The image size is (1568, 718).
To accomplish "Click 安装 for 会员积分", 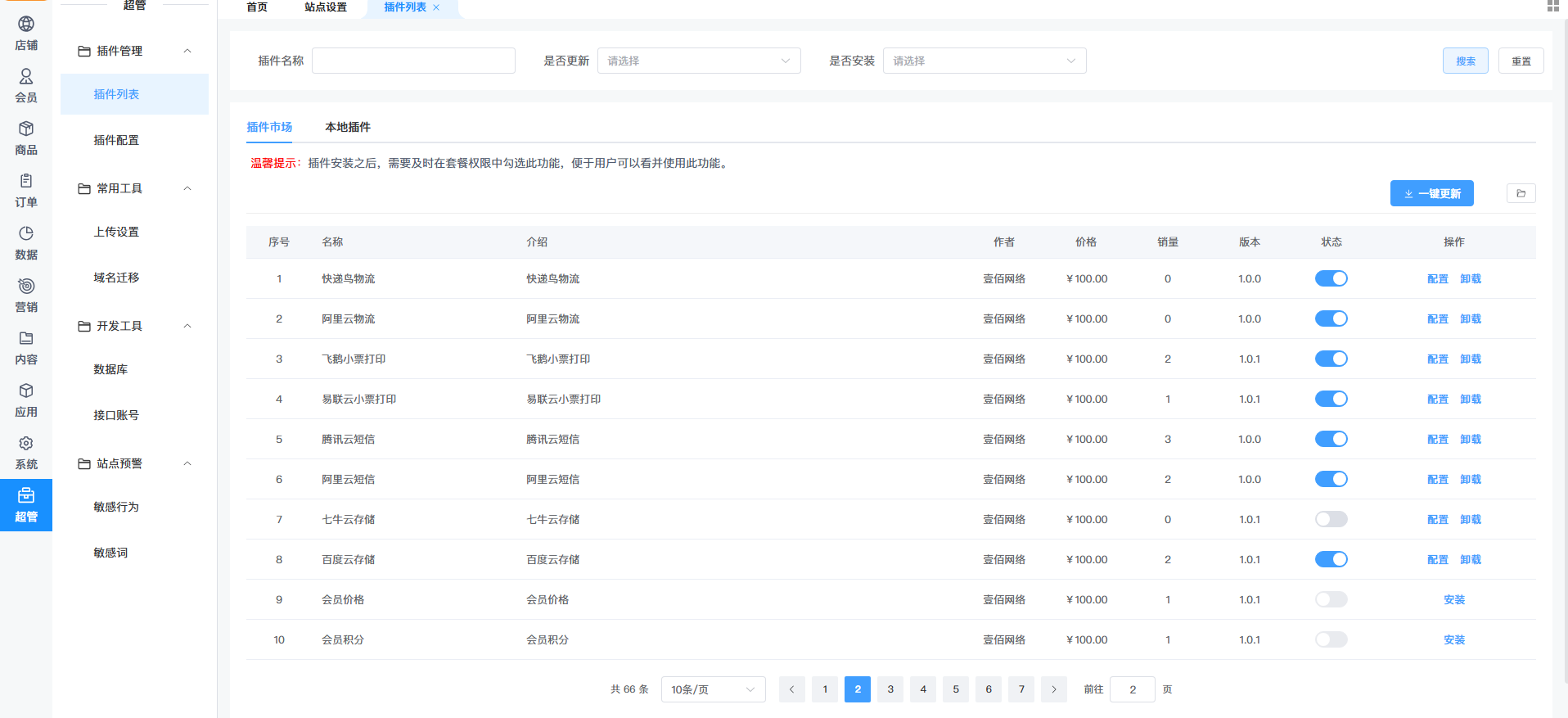I will [x=1454, y=639].
